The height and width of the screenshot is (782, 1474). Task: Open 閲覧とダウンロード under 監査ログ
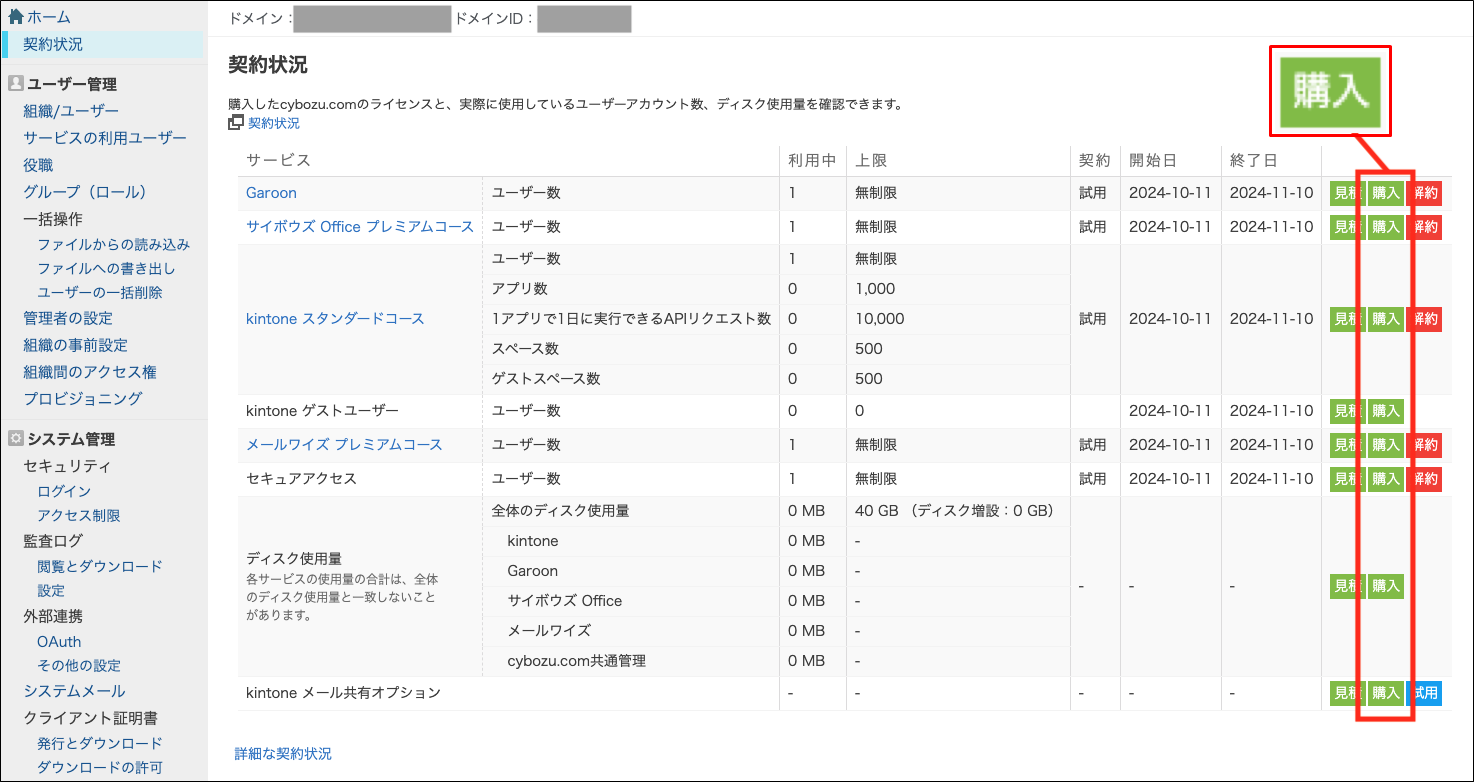[99, 566]
